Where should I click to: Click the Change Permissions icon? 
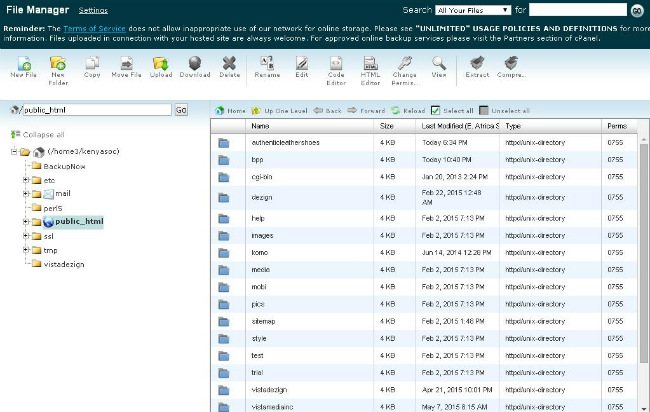[404, 65]
